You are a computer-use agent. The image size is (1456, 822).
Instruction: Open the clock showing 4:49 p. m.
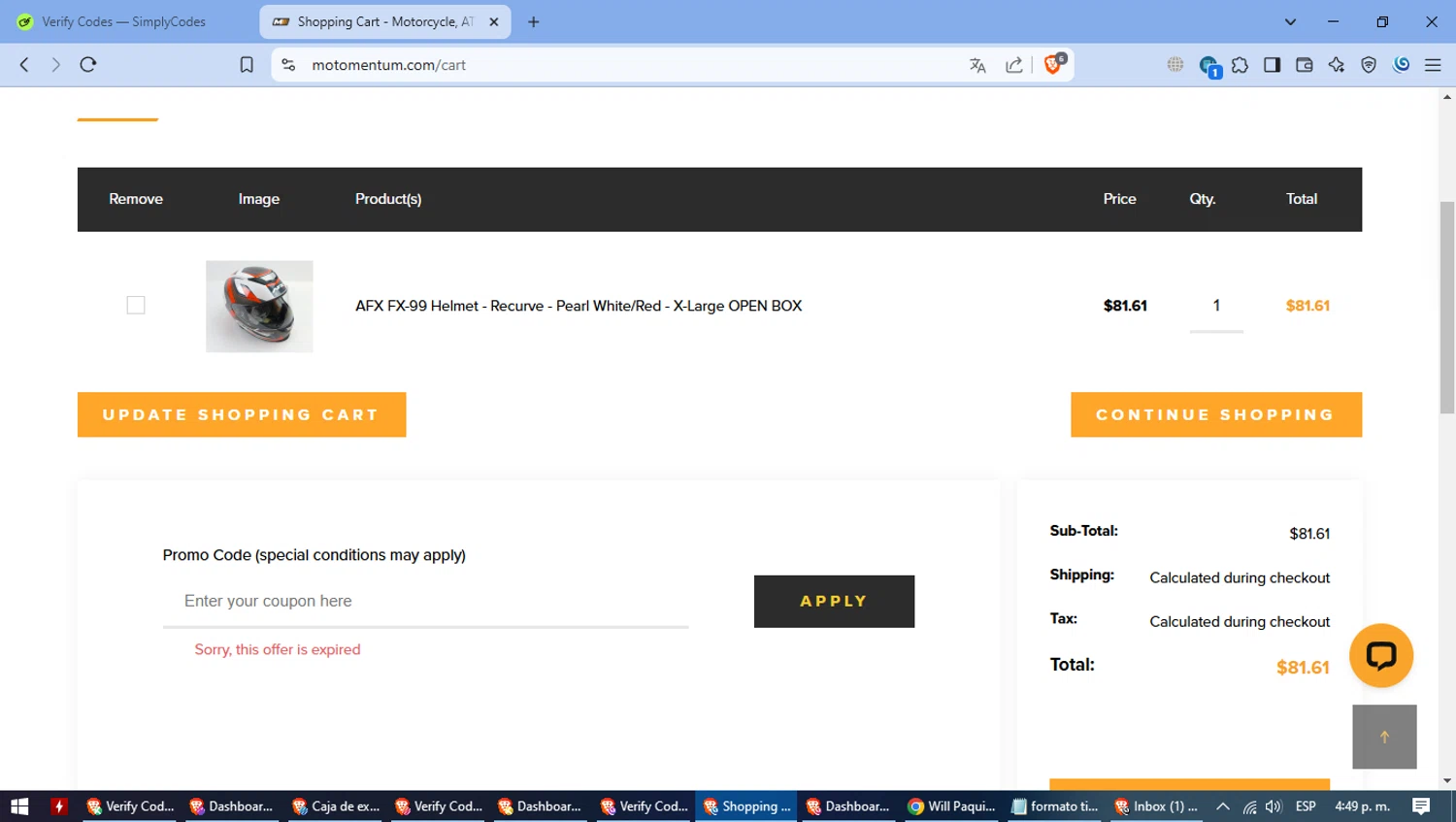1362,806
